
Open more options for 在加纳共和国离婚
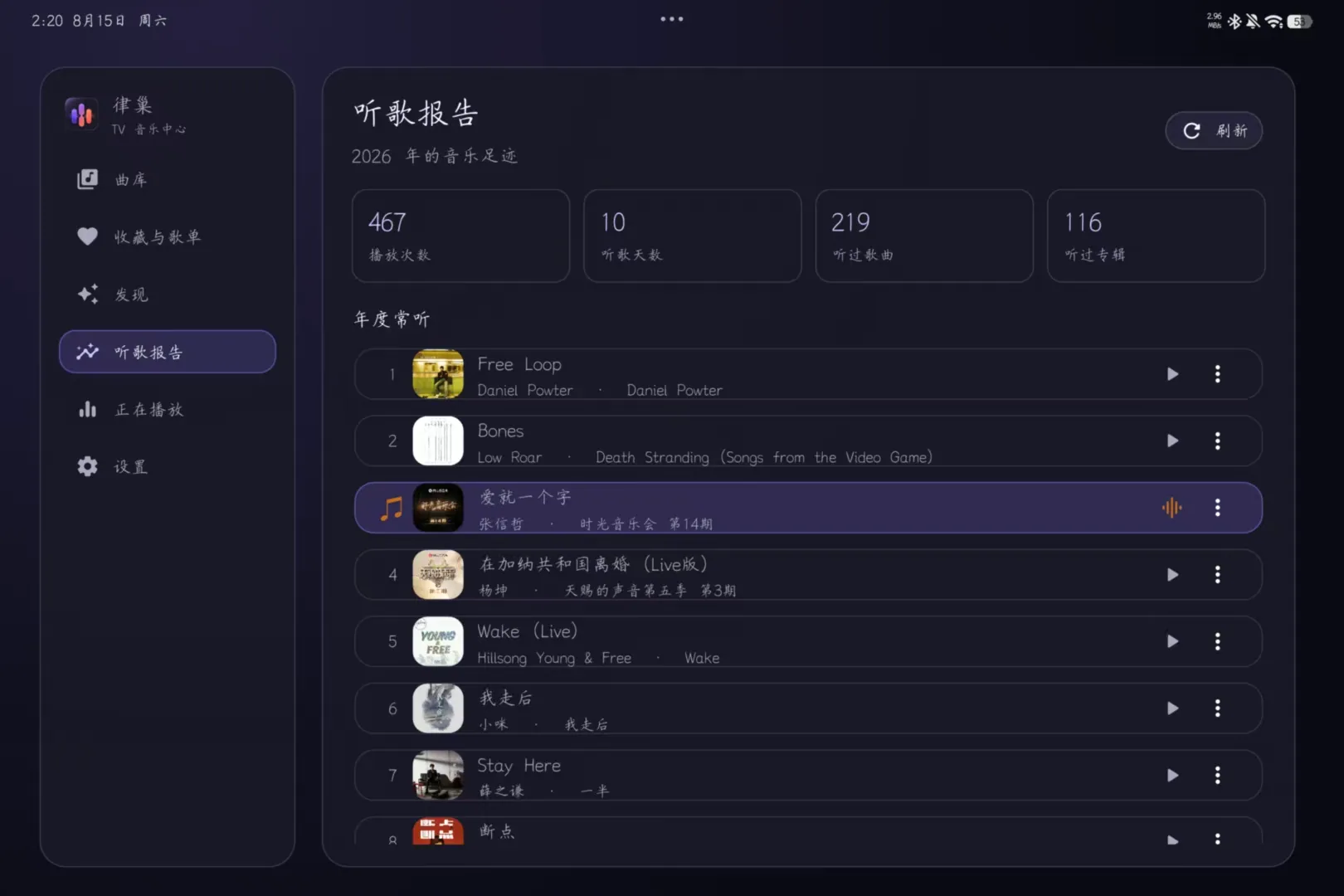coord(1217,574)
